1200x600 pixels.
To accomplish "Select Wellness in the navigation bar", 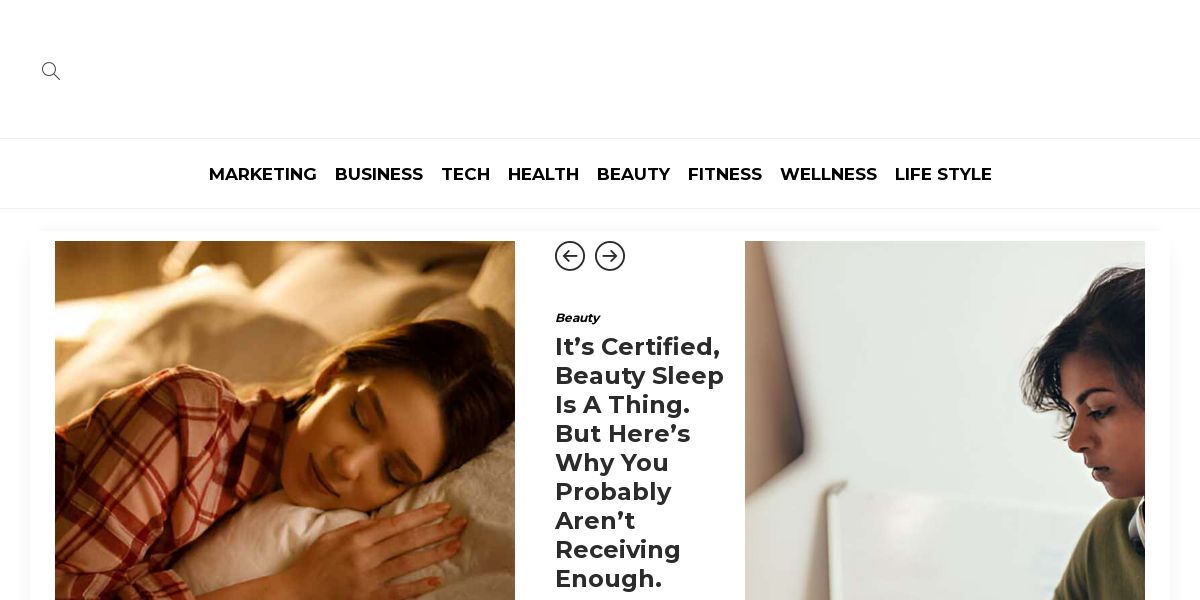I will point(828,174).
